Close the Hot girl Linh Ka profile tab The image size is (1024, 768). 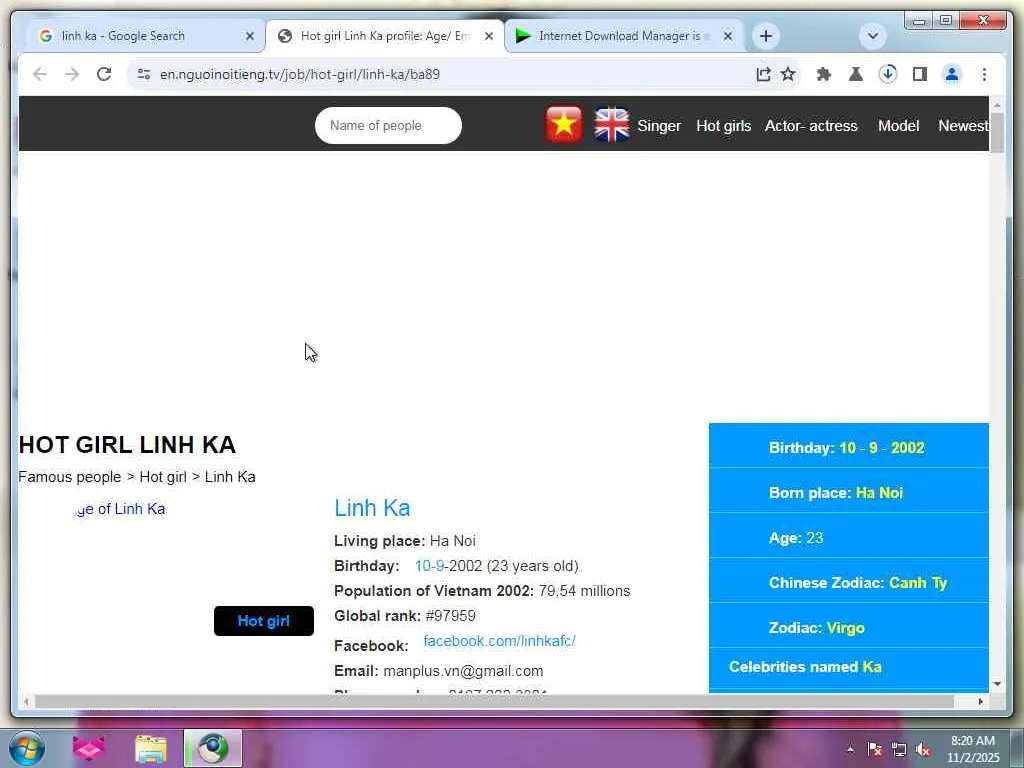(488, 37)
